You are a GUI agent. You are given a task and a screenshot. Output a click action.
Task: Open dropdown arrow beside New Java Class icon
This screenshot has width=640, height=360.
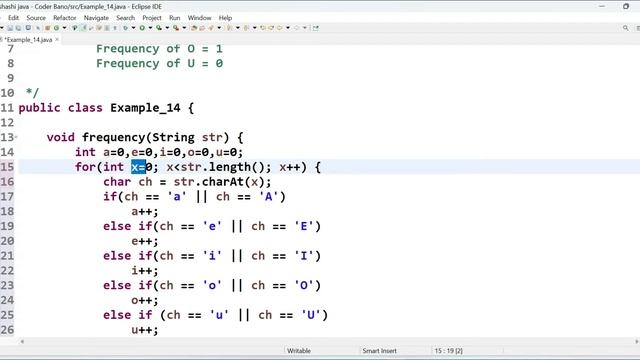click(64, 28)
